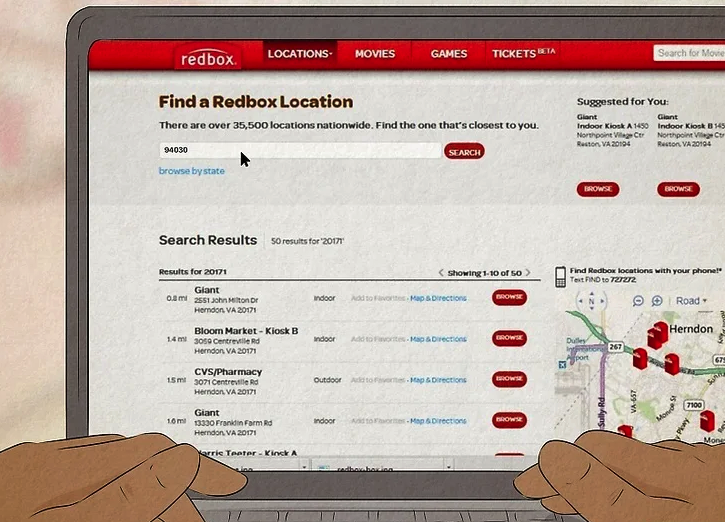Zoom out the map with the minus magnifier

coord(638,301)
